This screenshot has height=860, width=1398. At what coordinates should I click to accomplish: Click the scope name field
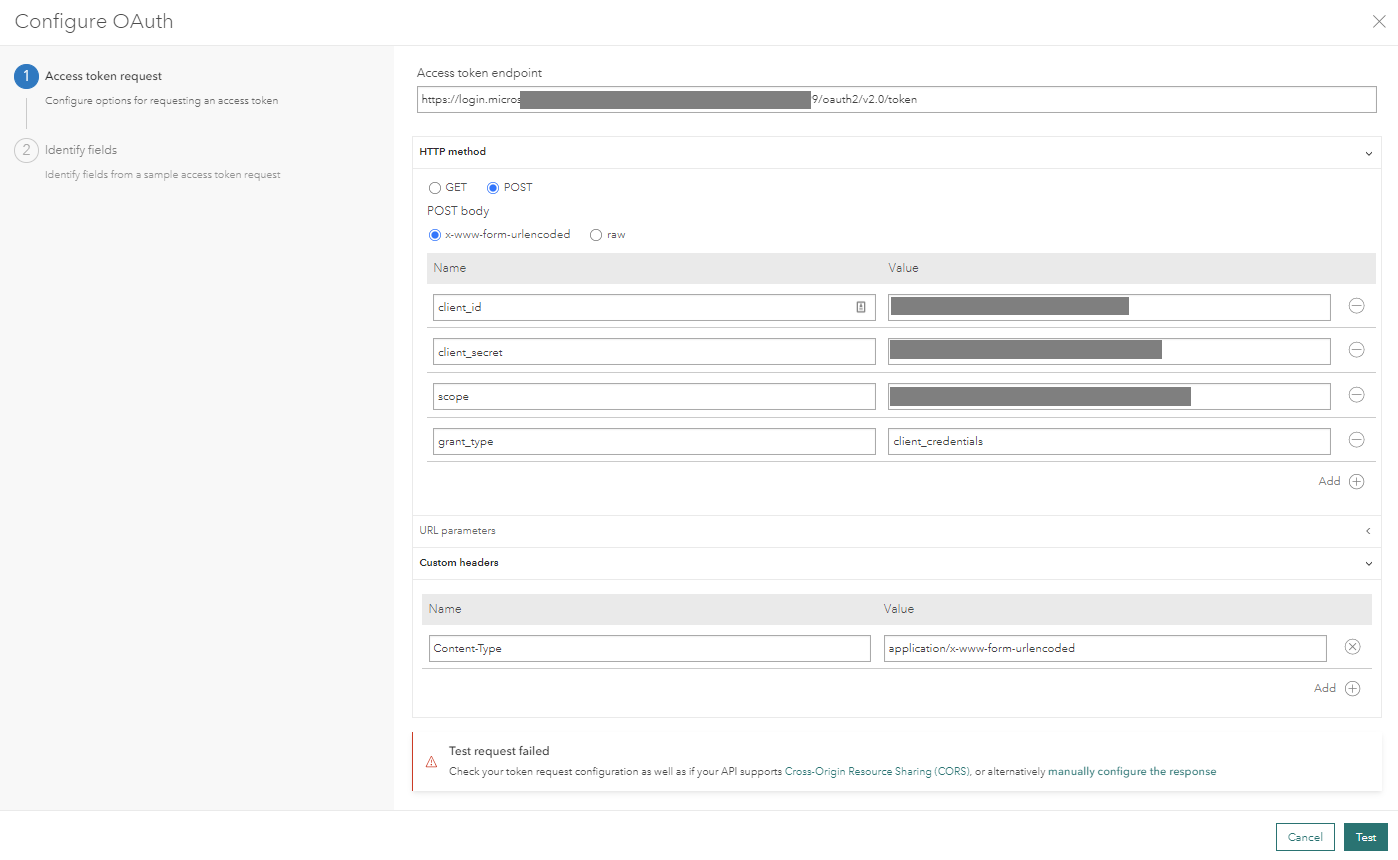[x=654, y=396]
